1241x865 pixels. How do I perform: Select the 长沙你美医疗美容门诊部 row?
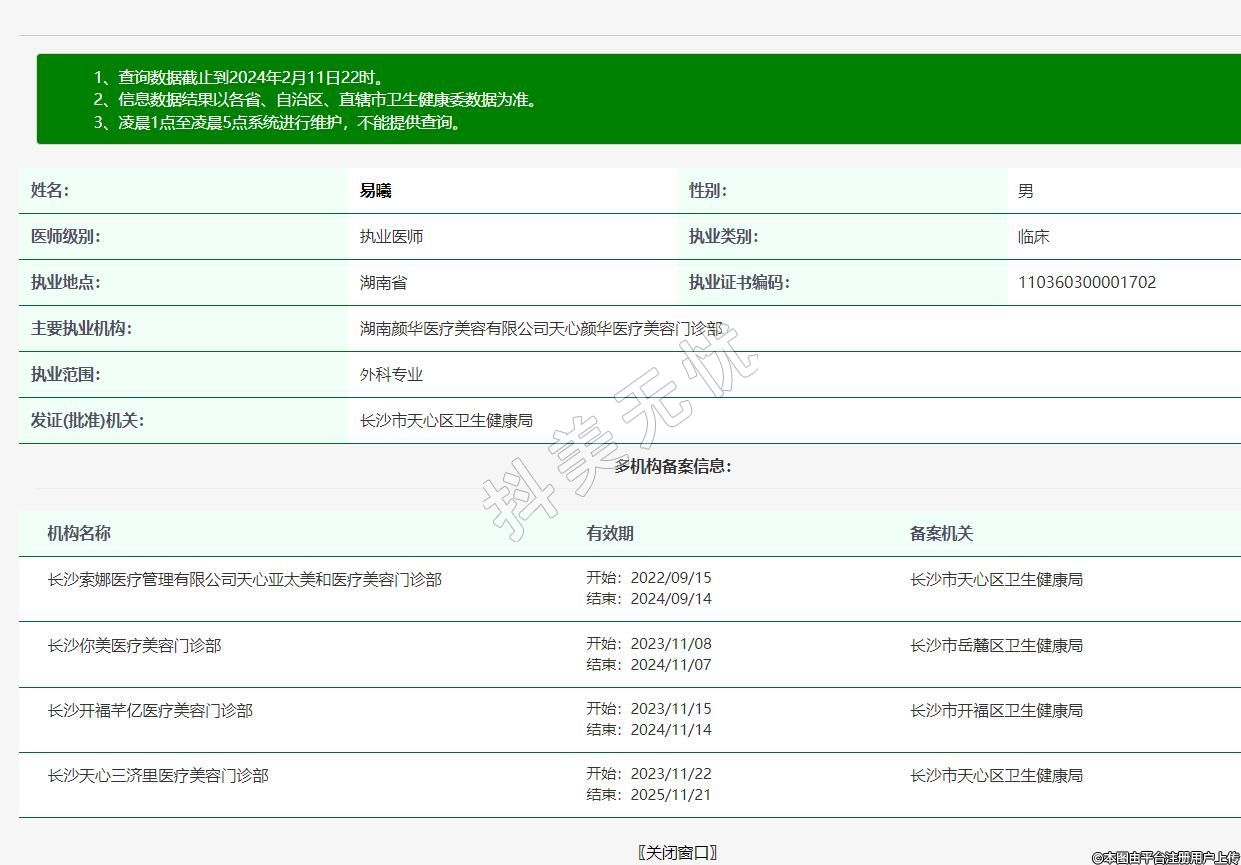134,645
